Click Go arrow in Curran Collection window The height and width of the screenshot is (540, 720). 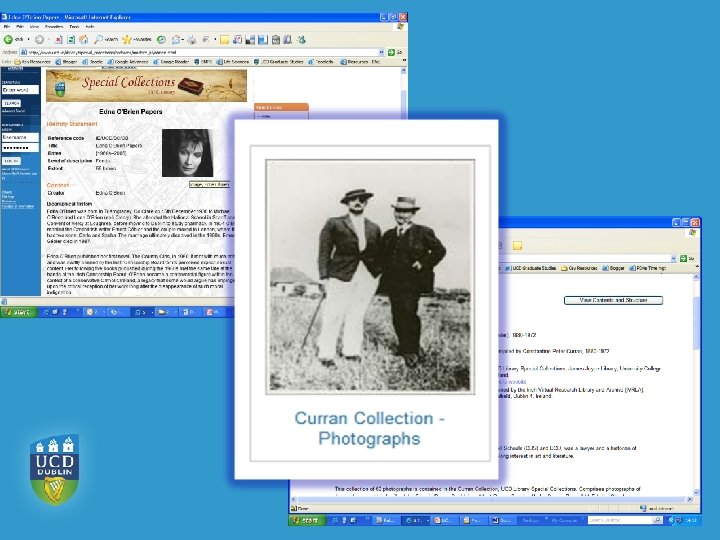(683, 259)
